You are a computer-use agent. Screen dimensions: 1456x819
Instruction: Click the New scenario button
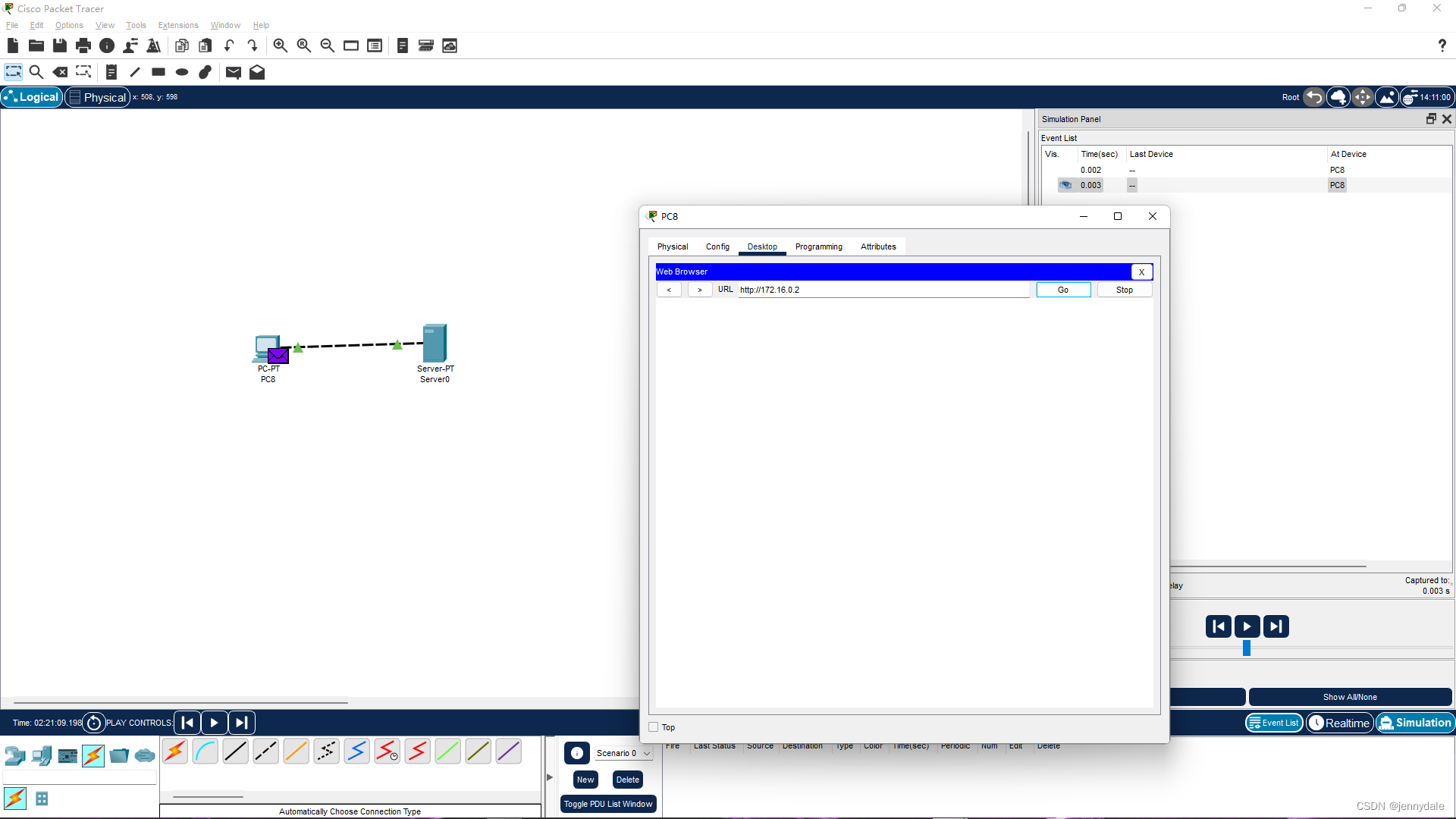click(585, 780)
